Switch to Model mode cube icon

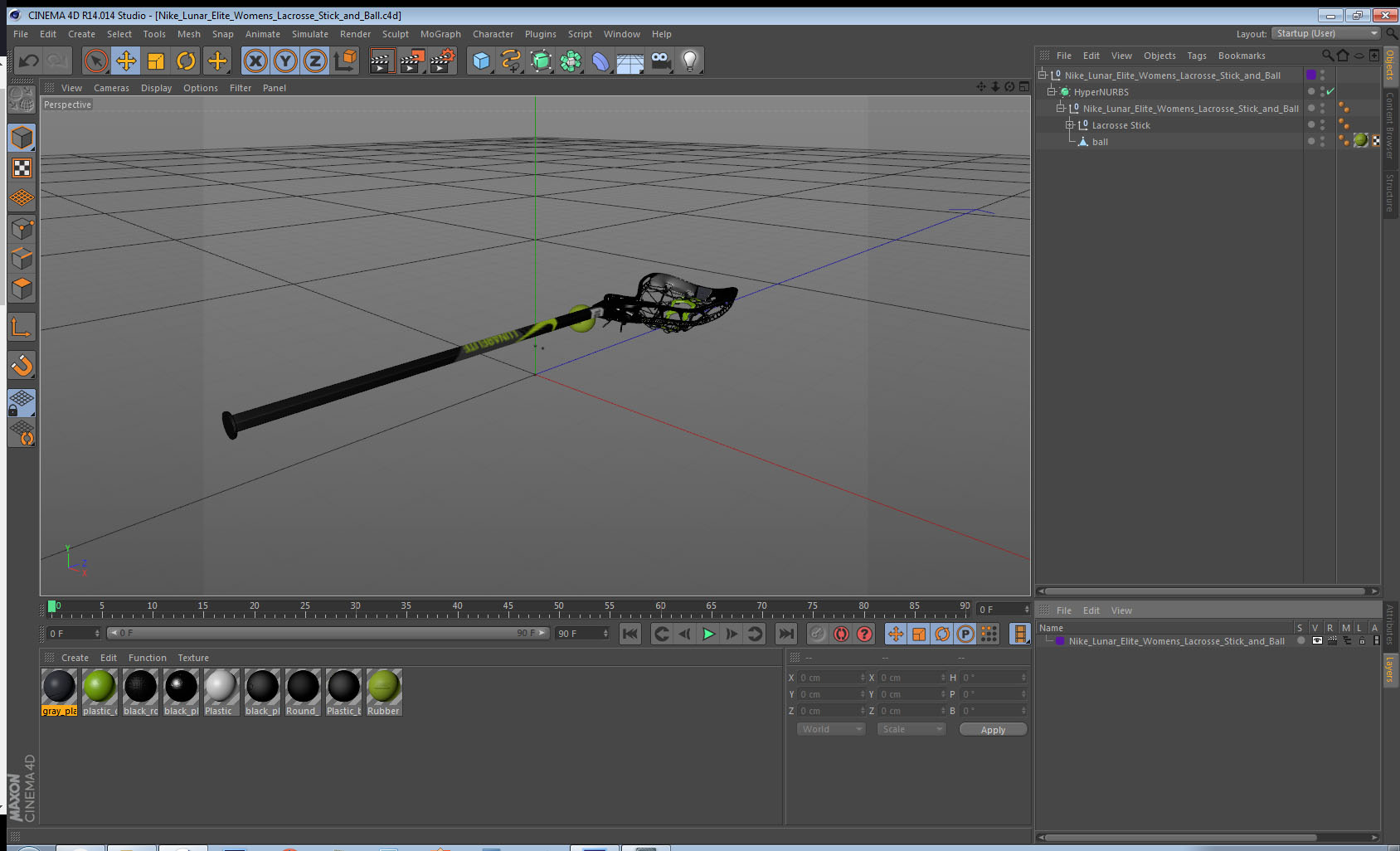[x=22, y=138]
